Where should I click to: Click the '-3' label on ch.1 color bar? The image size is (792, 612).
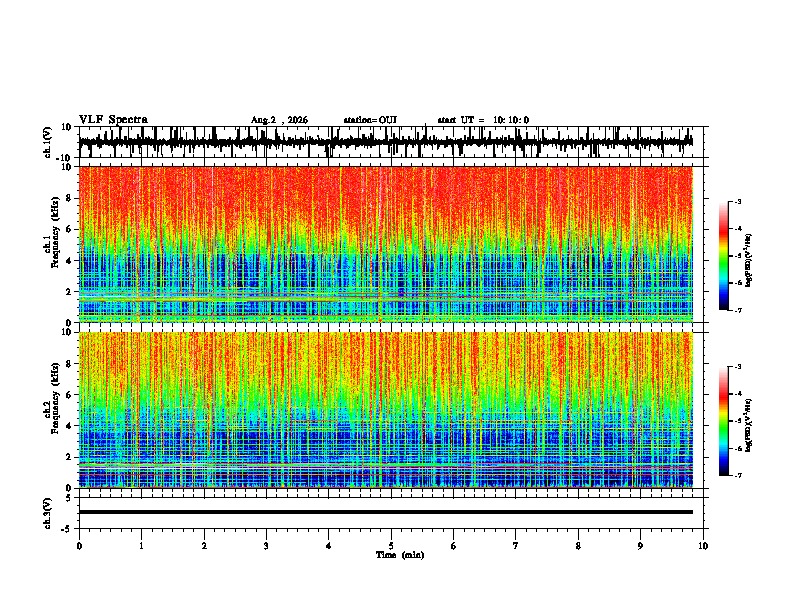point(737,201)
